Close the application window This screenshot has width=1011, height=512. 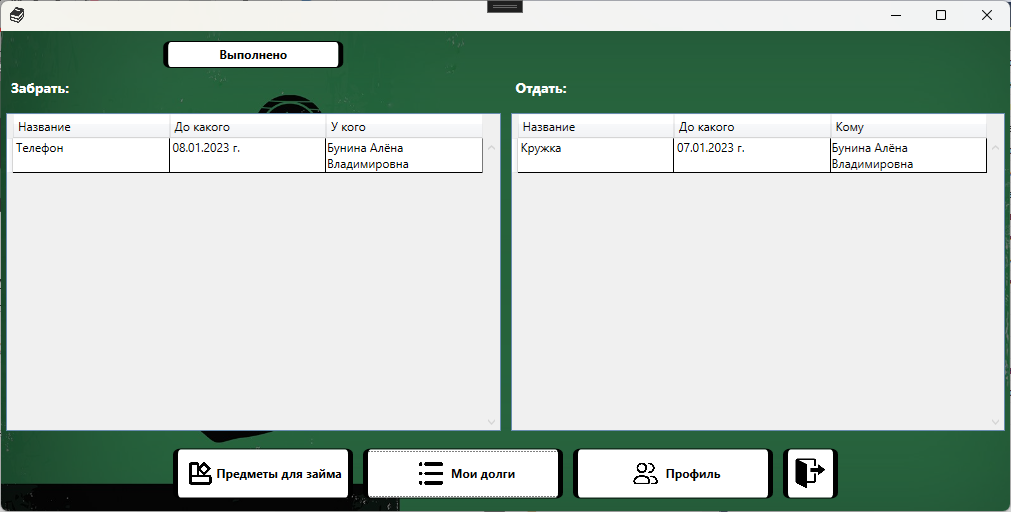[986, 15]
